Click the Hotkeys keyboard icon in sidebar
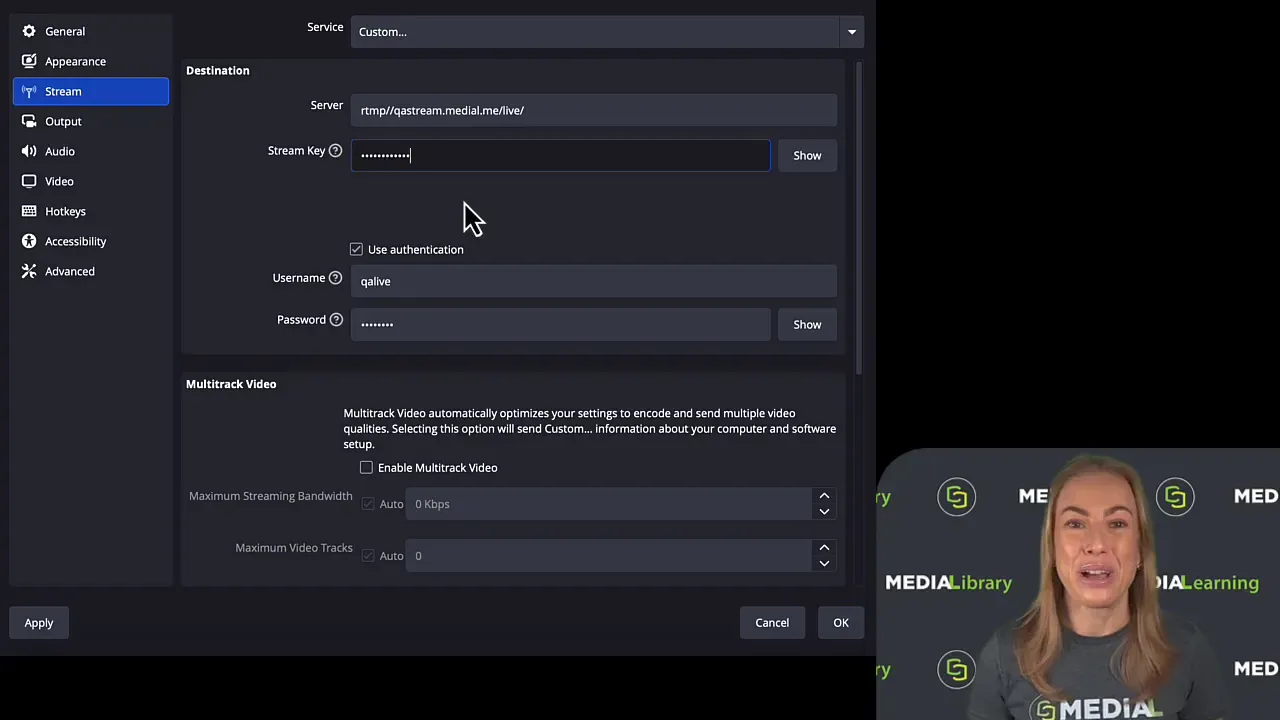This screenshot has width=1280, height=720. pyautogui.click(x=29, y=211)
